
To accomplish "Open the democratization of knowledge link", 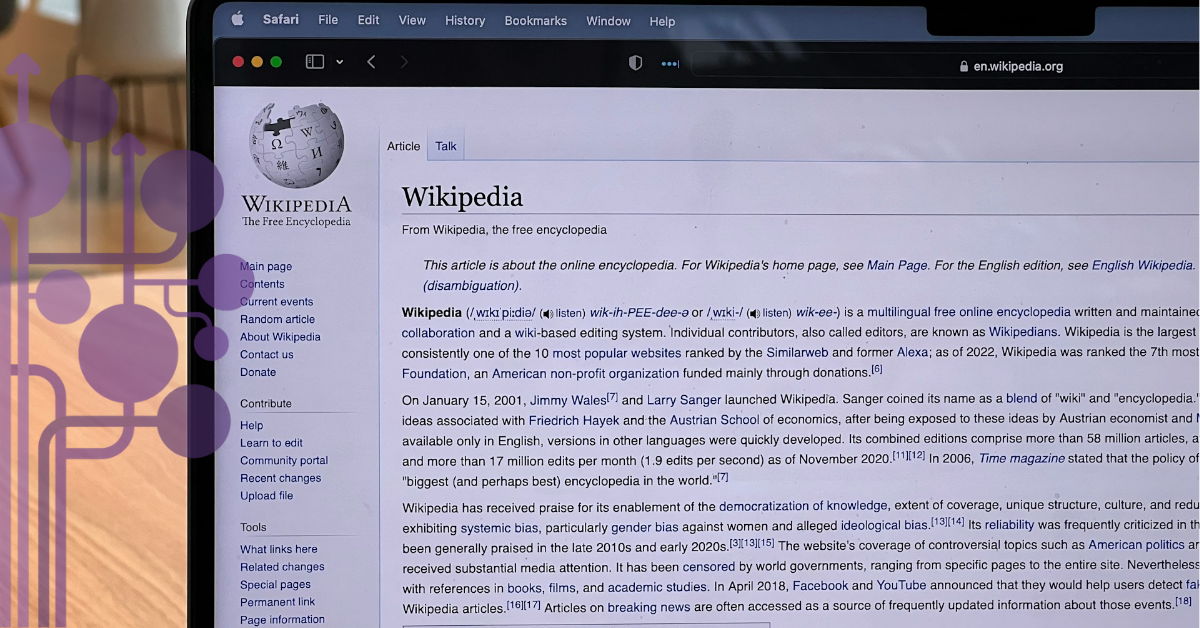I will tap(803, 506).
